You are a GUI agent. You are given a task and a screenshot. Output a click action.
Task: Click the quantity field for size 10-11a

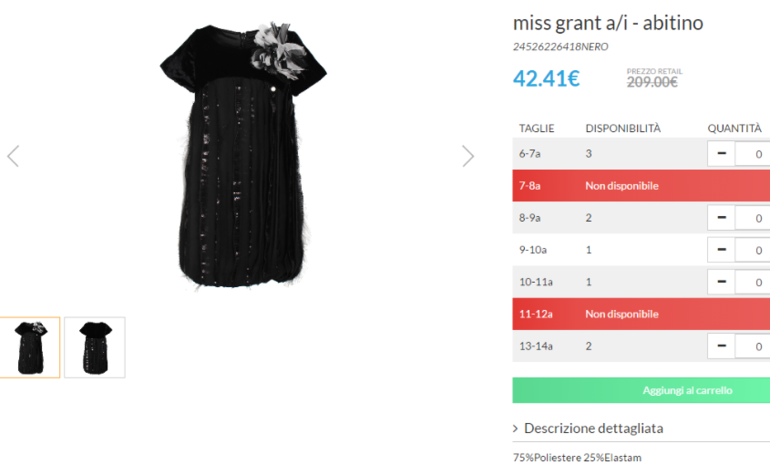[x=752, y=282]
